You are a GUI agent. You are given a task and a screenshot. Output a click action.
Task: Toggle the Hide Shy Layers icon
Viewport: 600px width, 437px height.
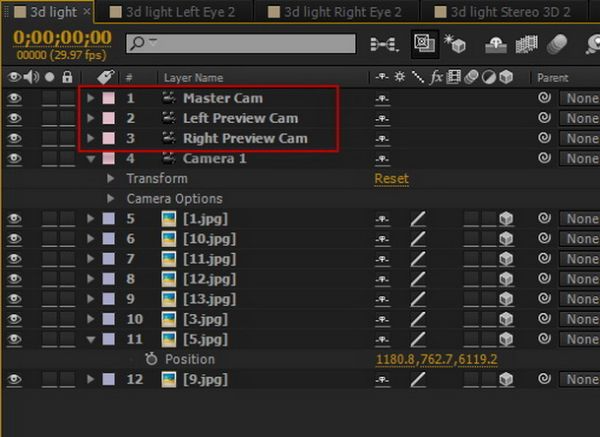(x=496, y=44)
